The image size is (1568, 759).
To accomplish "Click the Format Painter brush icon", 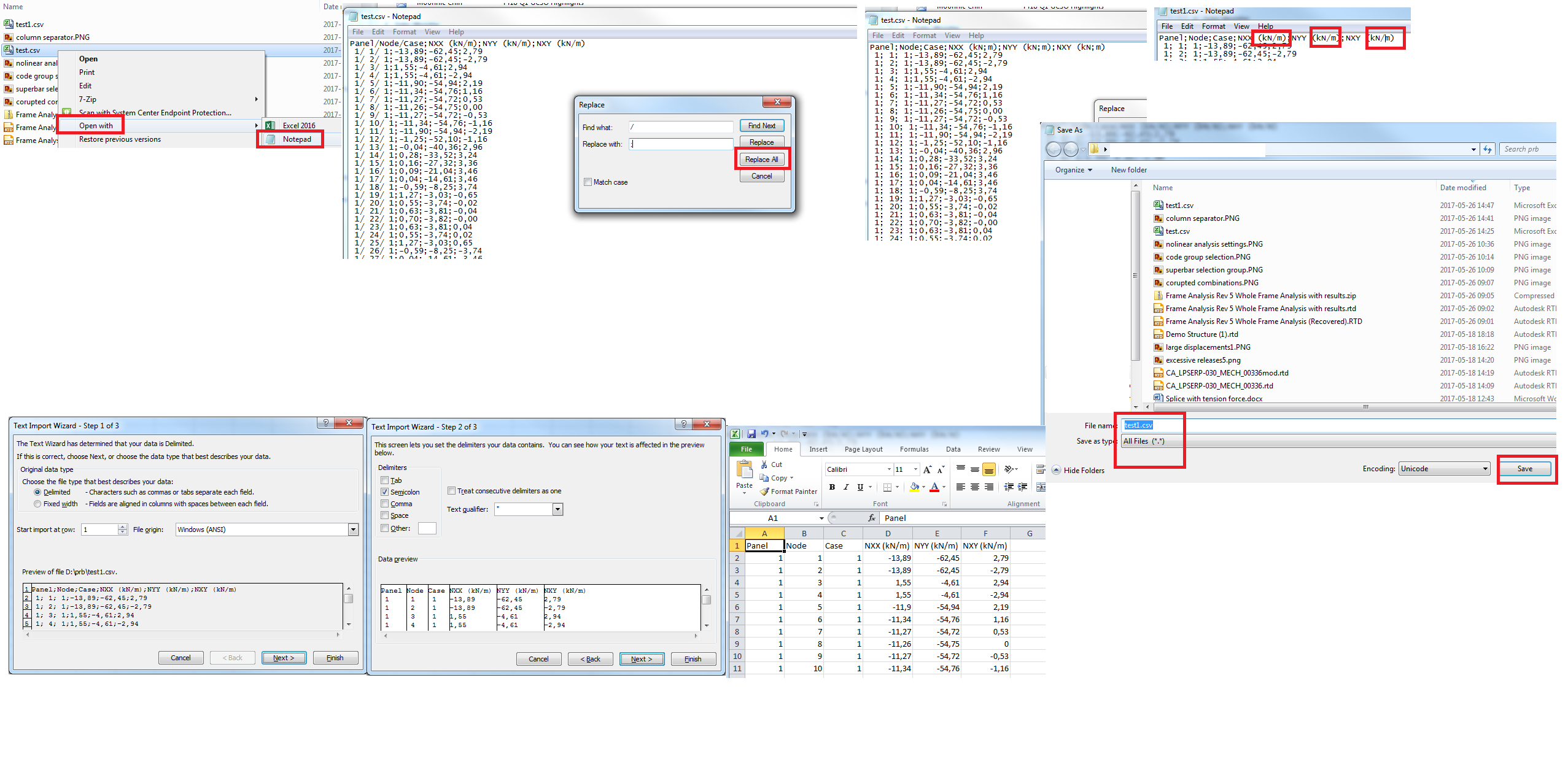I will (x=764, y=491).
